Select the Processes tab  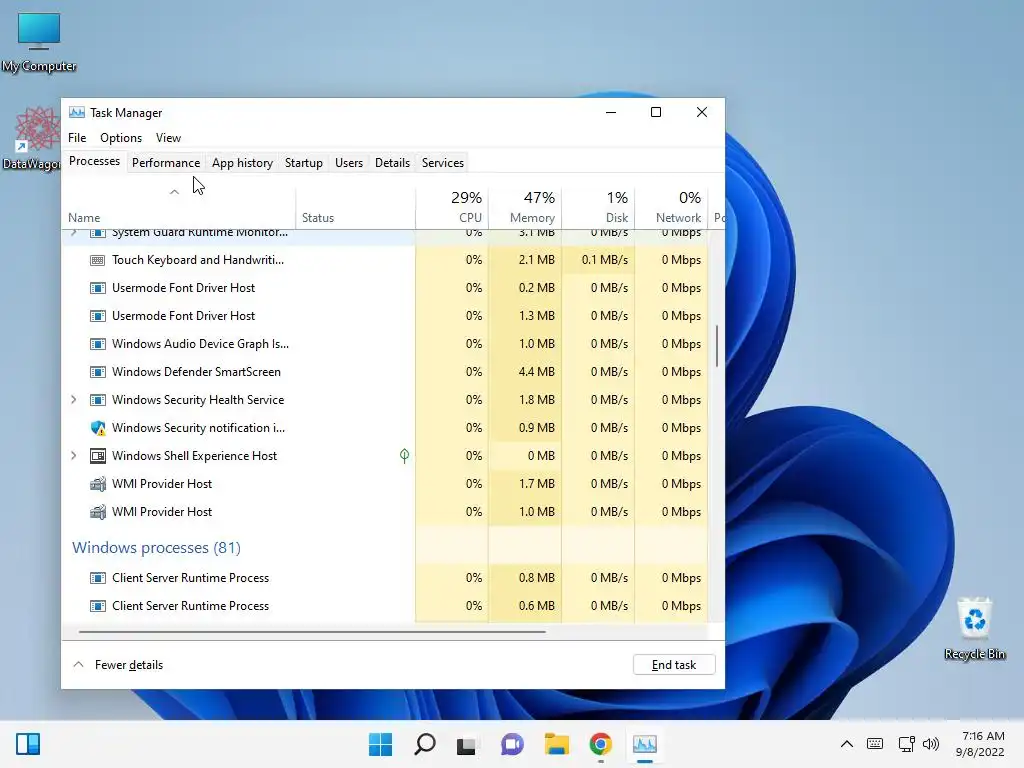coord(95,161)
